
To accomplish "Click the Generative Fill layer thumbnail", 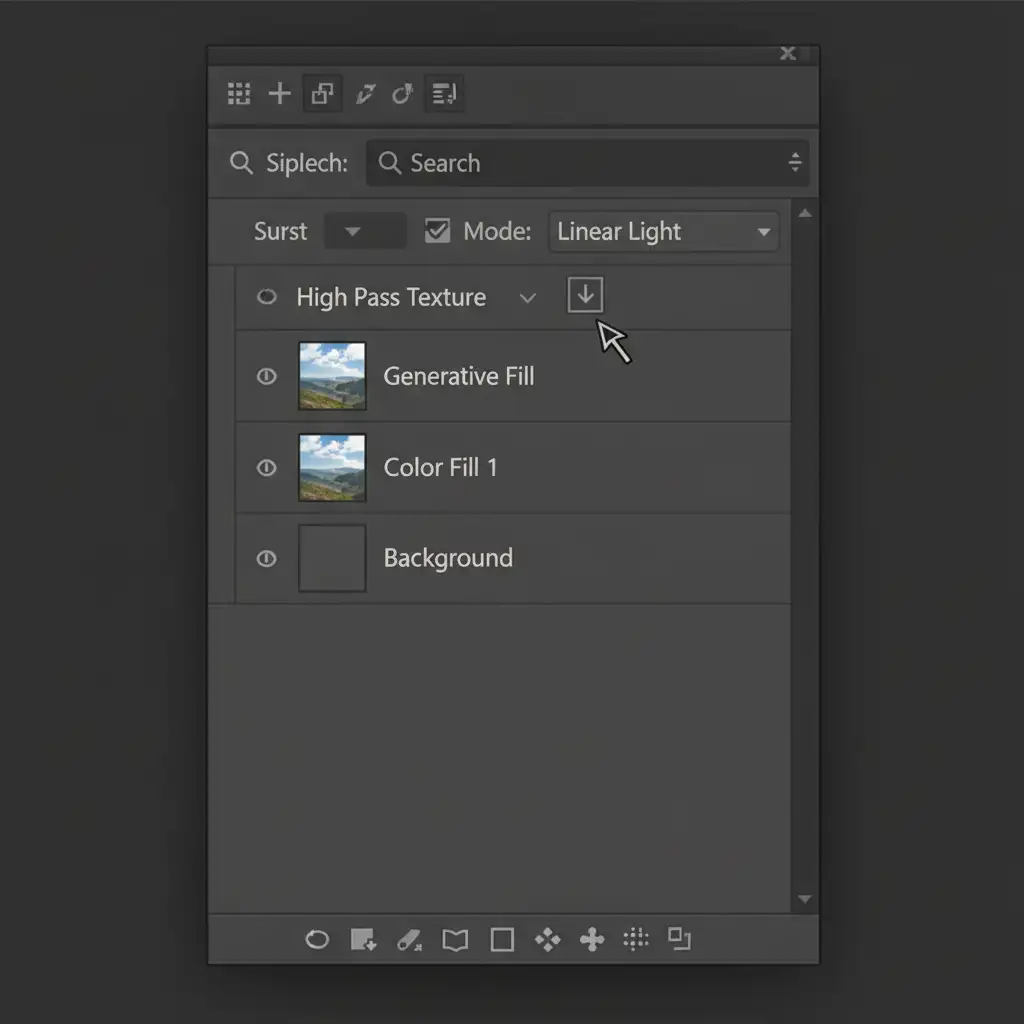I will (332, 376).
